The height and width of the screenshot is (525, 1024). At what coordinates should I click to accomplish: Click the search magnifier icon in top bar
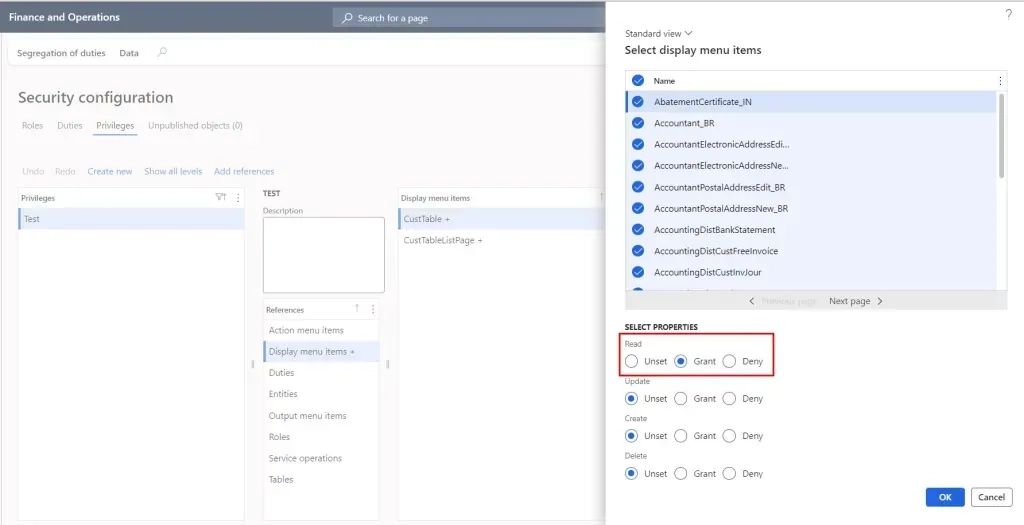tap(347, 18)
